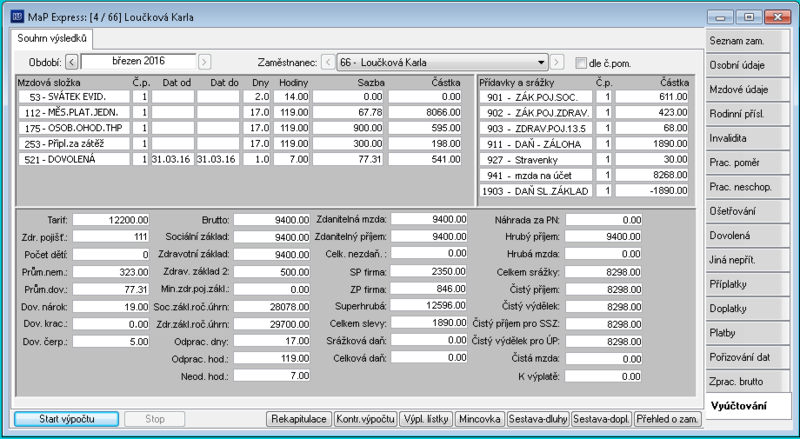Click the Start výpočtu button

click(x=67, y=419)
